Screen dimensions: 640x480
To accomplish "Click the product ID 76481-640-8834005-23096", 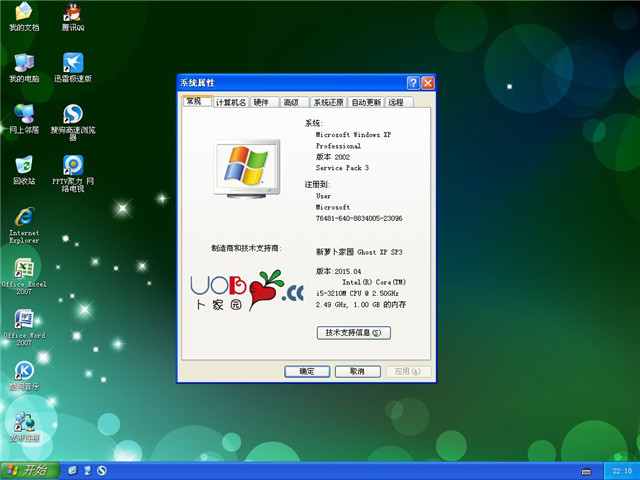I will coord(359,218).
